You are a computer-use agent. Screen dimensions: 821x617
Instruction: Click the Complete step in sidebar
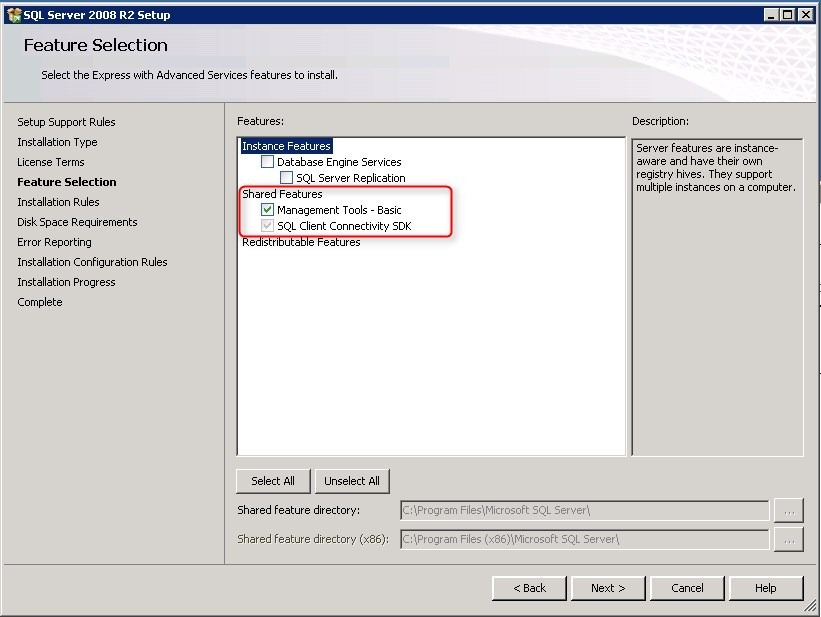coord(39,302)
